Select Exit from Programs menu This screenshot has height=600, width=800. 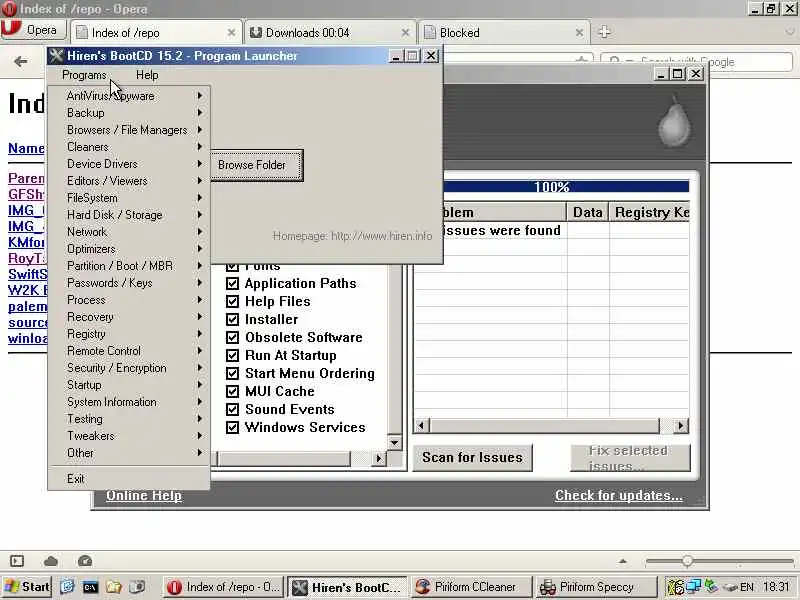129,479
